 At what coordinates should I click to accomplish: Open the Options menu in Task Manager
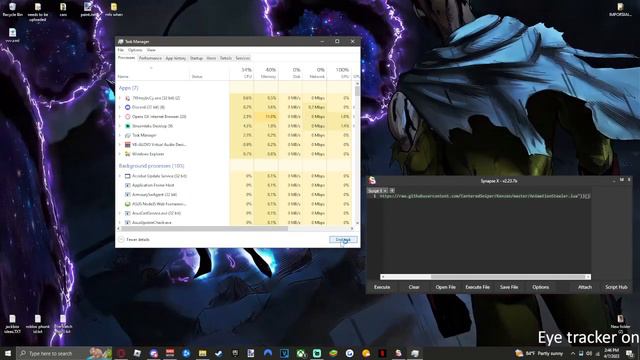point(135,50)
